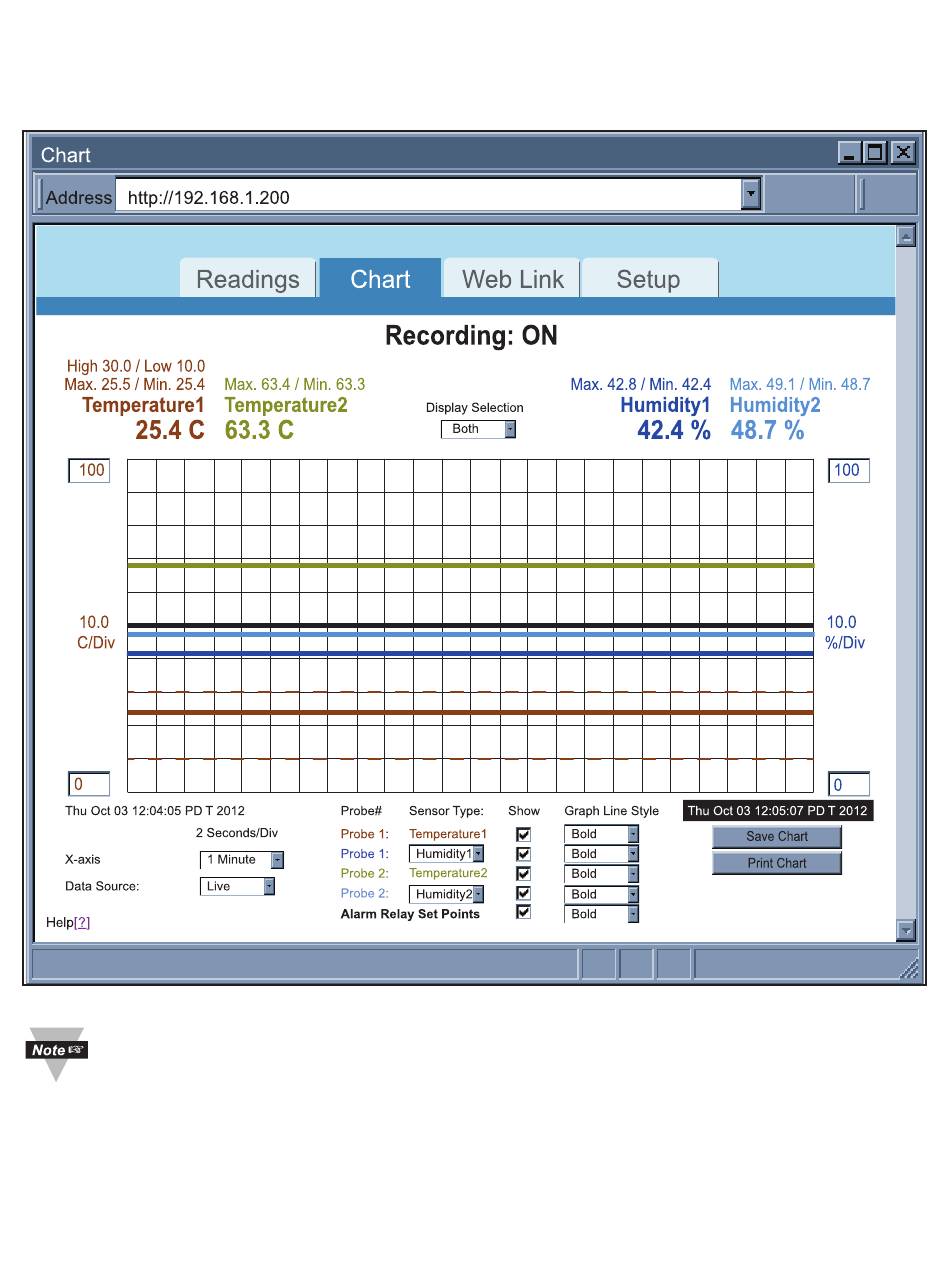This screenshot has height=1282, width=950.
Task: Click the "Graph Line Style" column header
Action: coord(612,811)
